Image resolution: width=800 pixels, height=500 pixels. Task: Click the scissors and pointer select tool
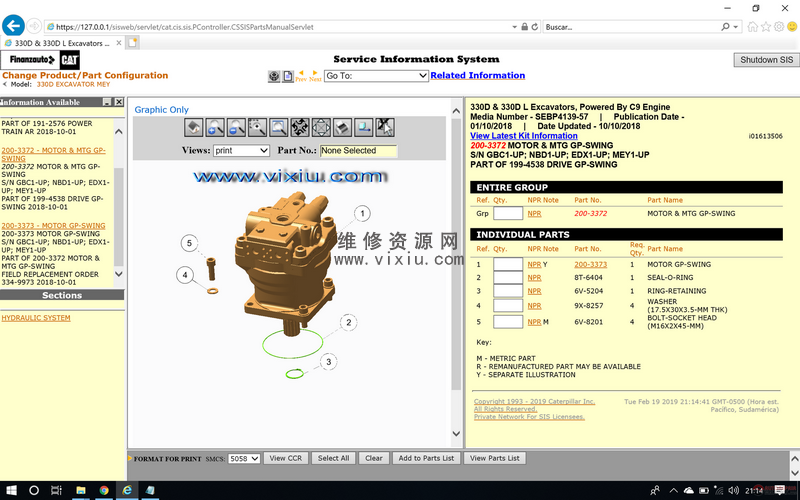coord(385,127)
